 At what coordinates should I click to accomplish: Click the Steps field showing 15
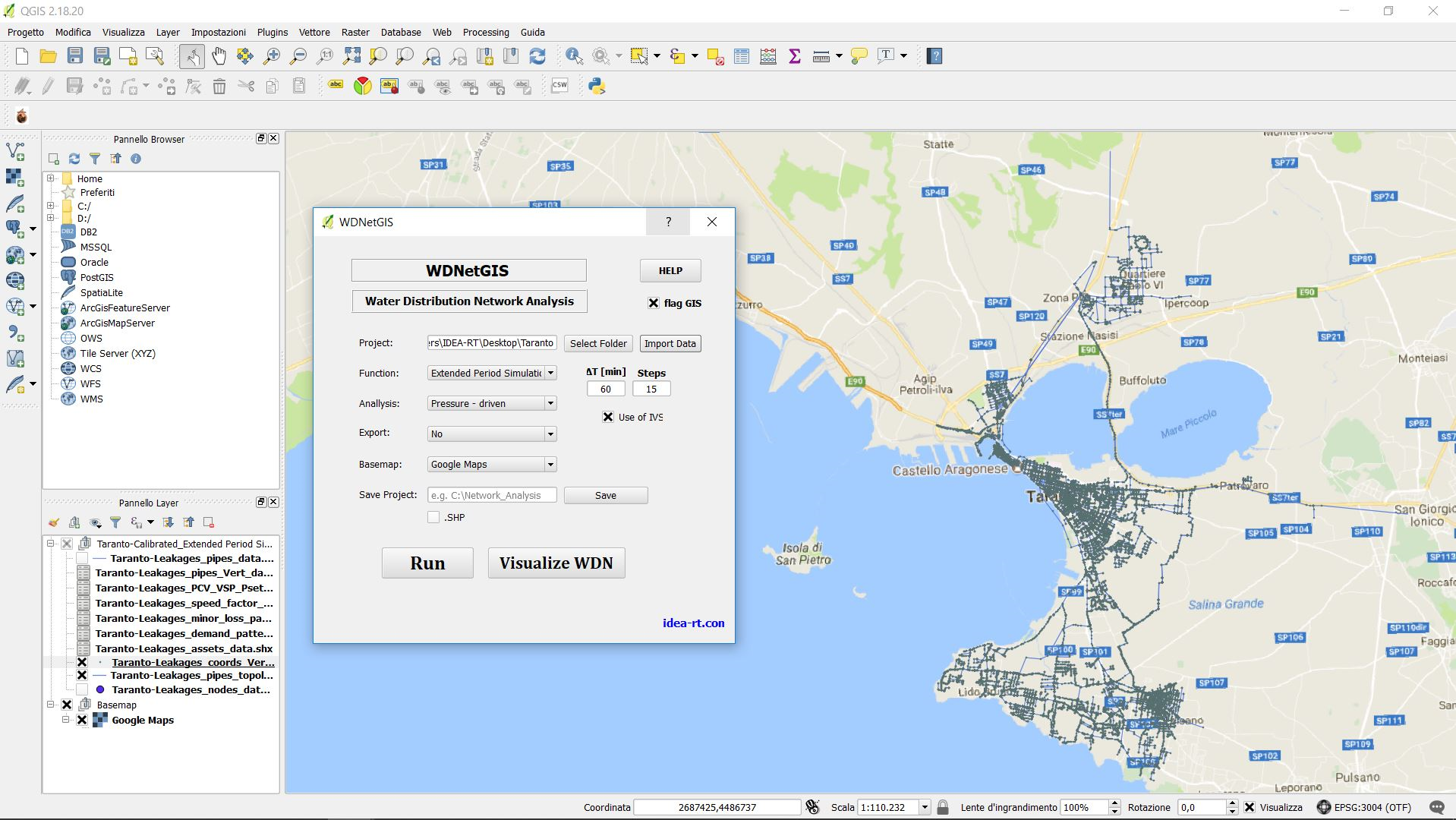click(x=651, y=389)
